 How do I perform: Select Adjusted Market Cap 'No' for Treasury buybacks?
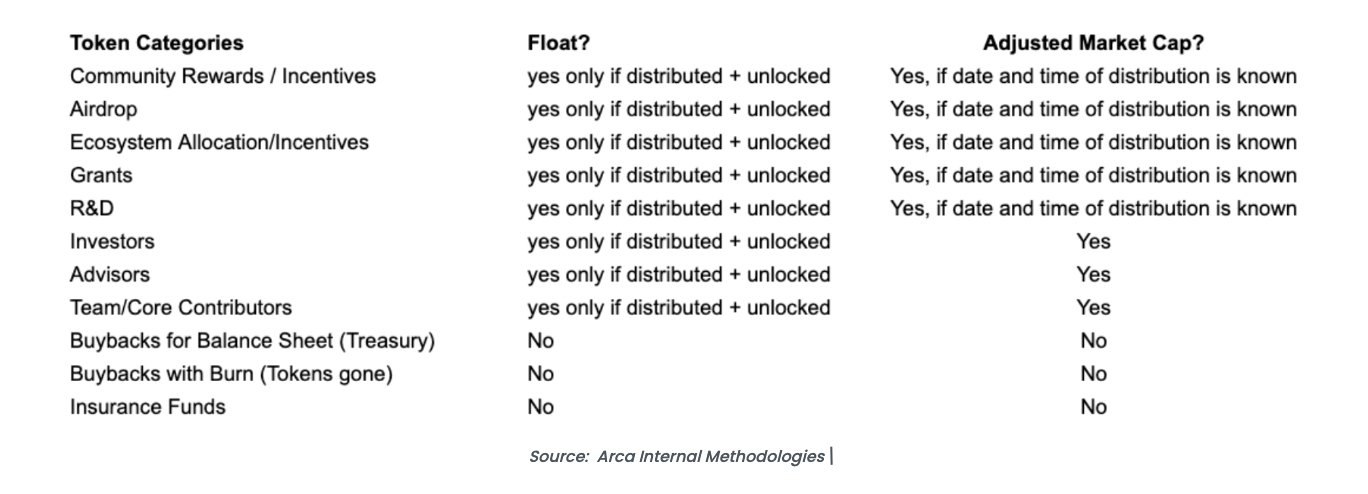click(x=1093, y=340)
